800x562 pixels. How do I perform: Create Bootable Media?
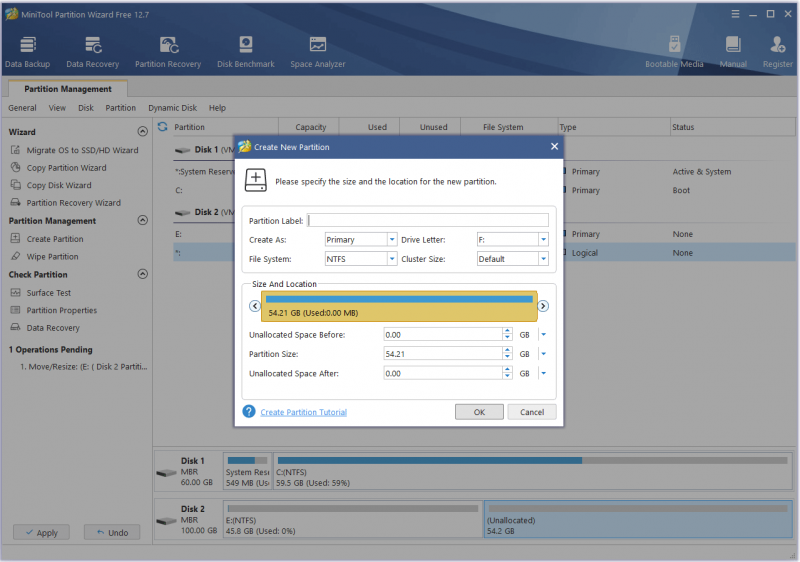674,52
